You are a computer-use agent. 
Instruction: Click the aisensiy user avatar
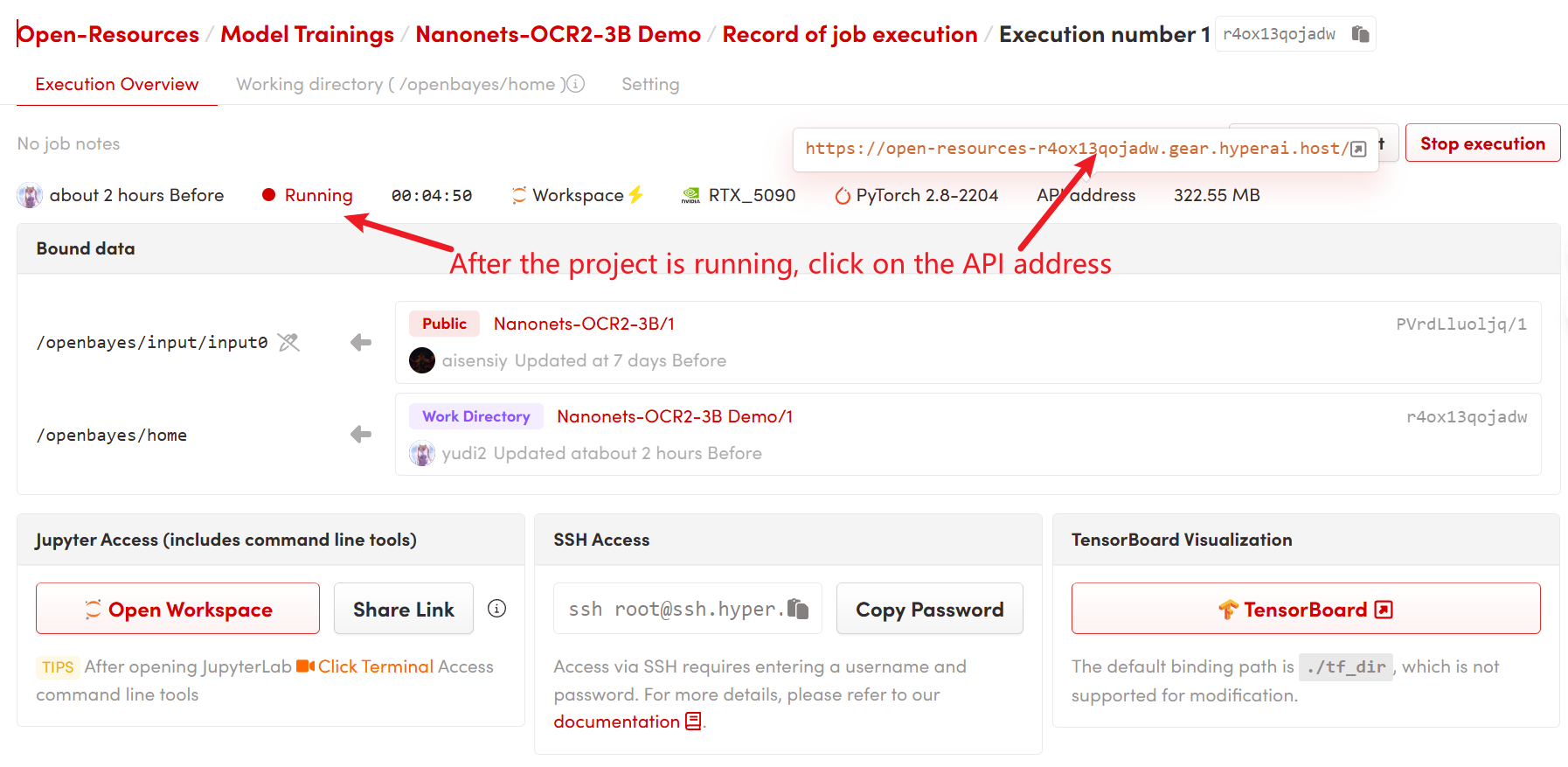(x=422, y=360)
